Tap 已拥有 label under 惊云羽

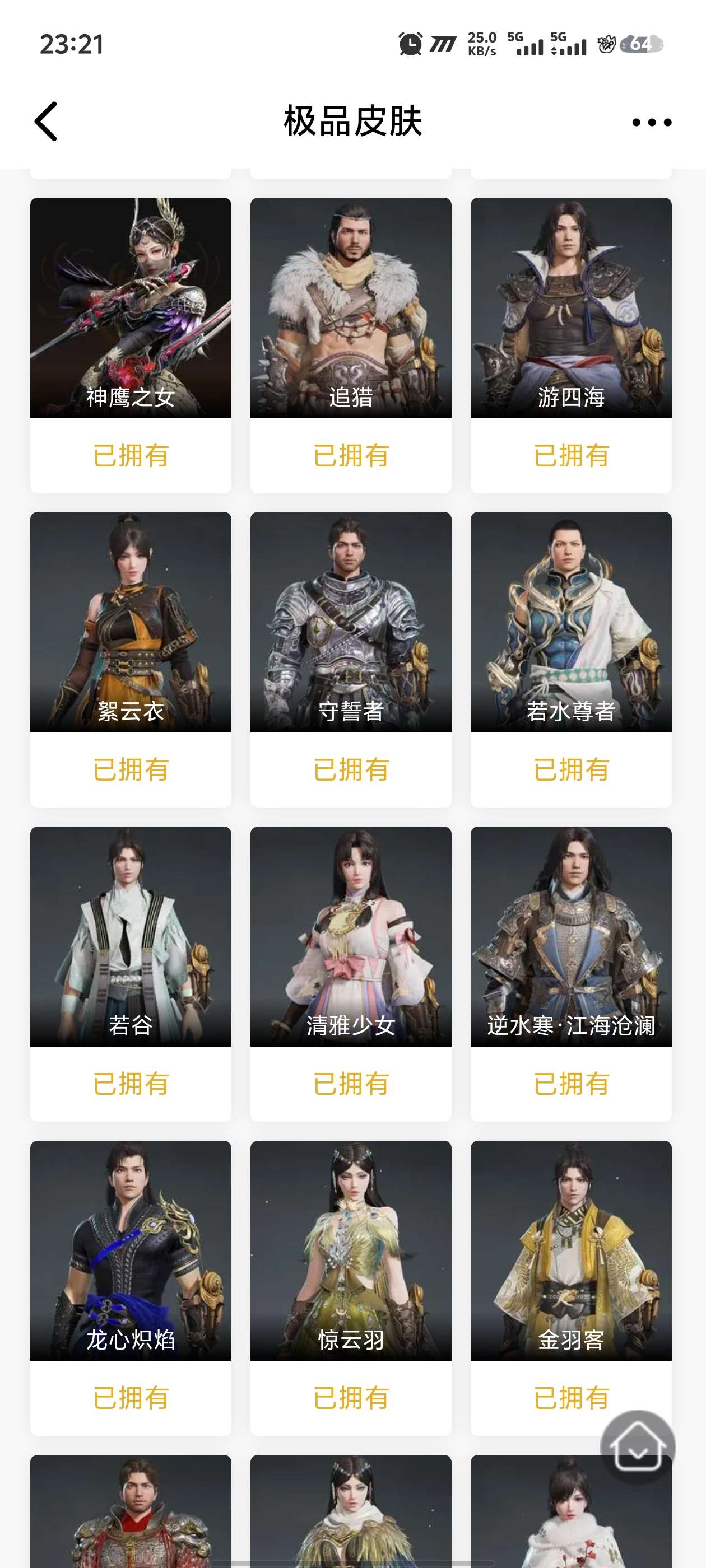[x=351, y=1398]
